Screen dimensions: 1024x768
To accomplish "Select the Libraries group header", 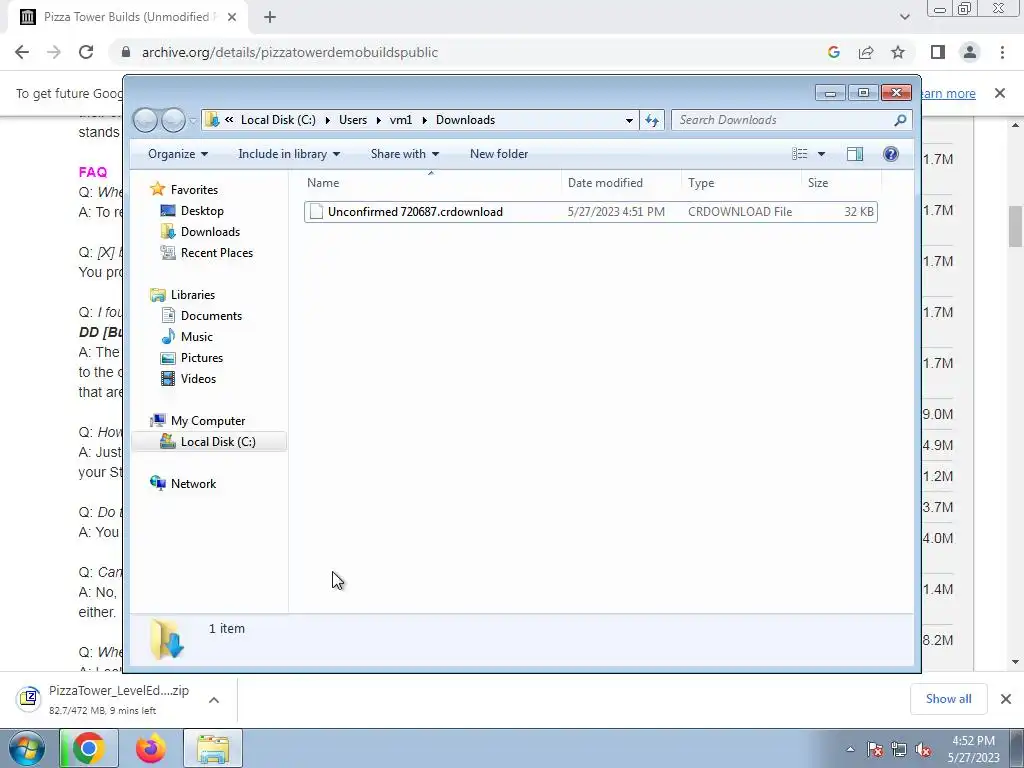I will tap(193, 295).
